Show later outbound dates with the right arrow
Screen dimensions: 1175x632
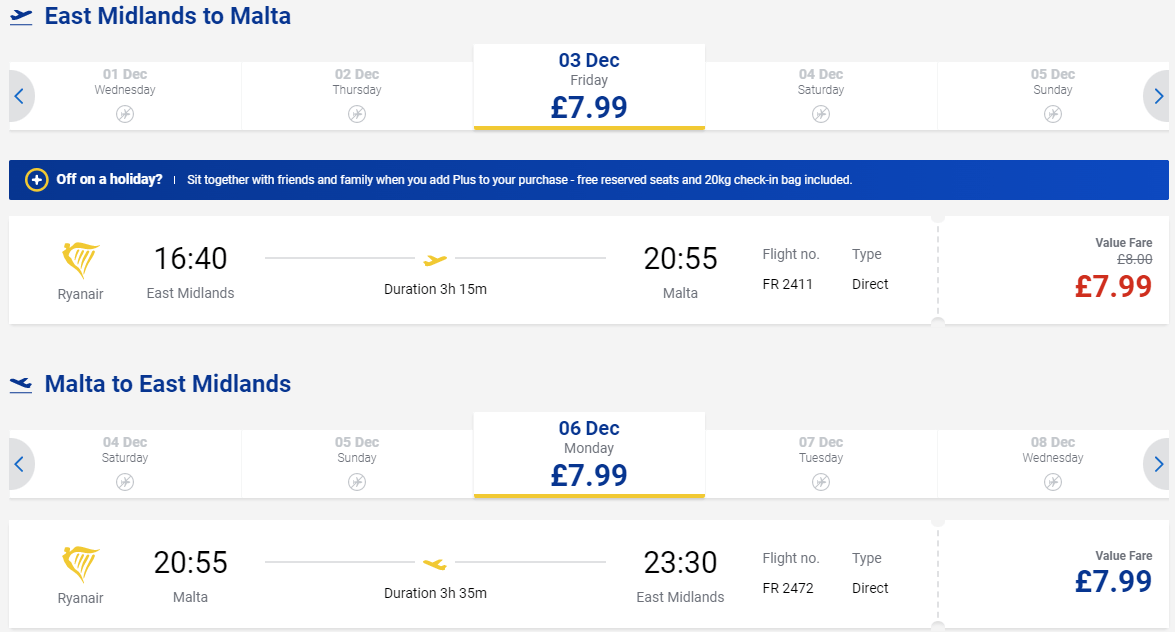(x=1158, y=97)
